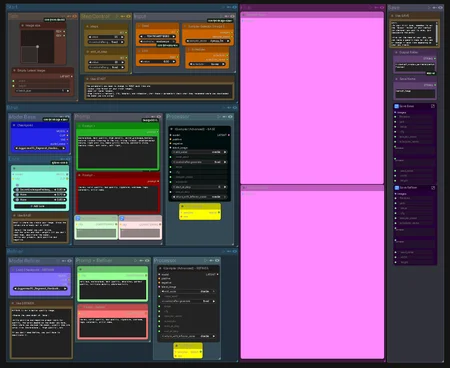Open control after generate dropdown in KSampler BASE

coord(199,162)
